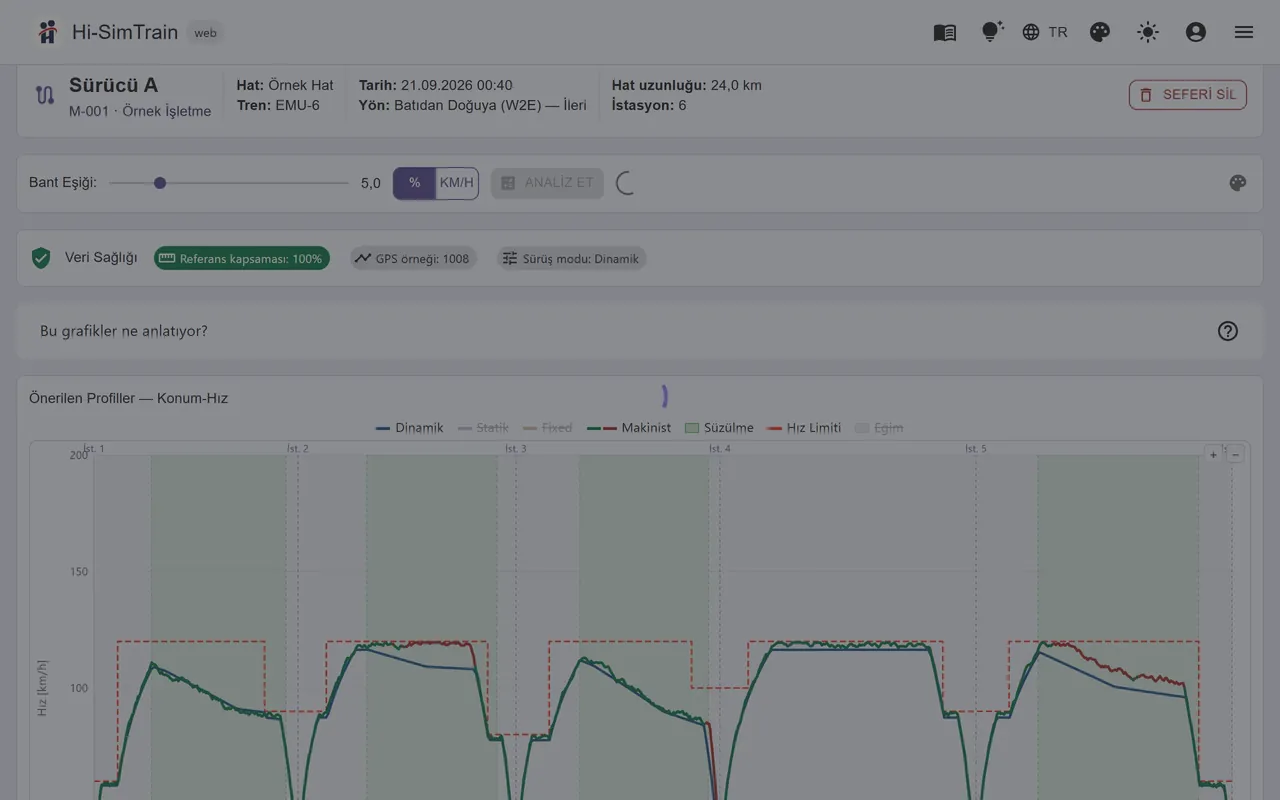The width and height of the screenshot is (1280, 800).
Task: Toggle the Dinamik legend series
Action: (x=409, y=428)
